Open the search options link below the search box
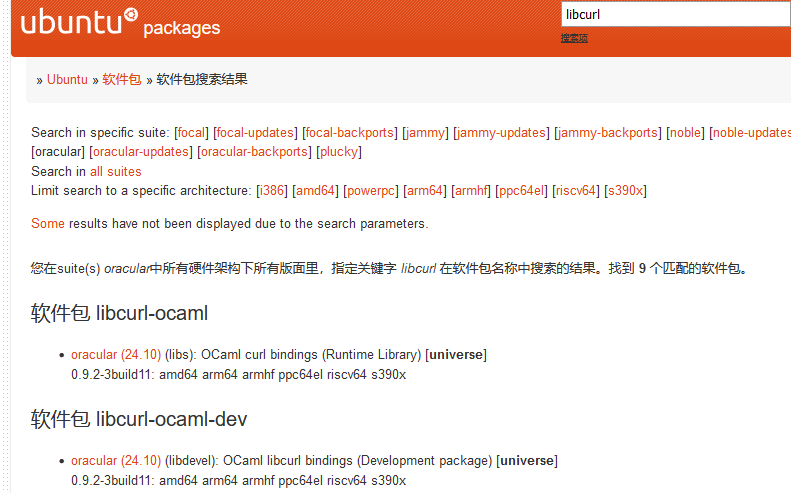The image size is (791, 493). pyautogui.click(x=574, y=38)
